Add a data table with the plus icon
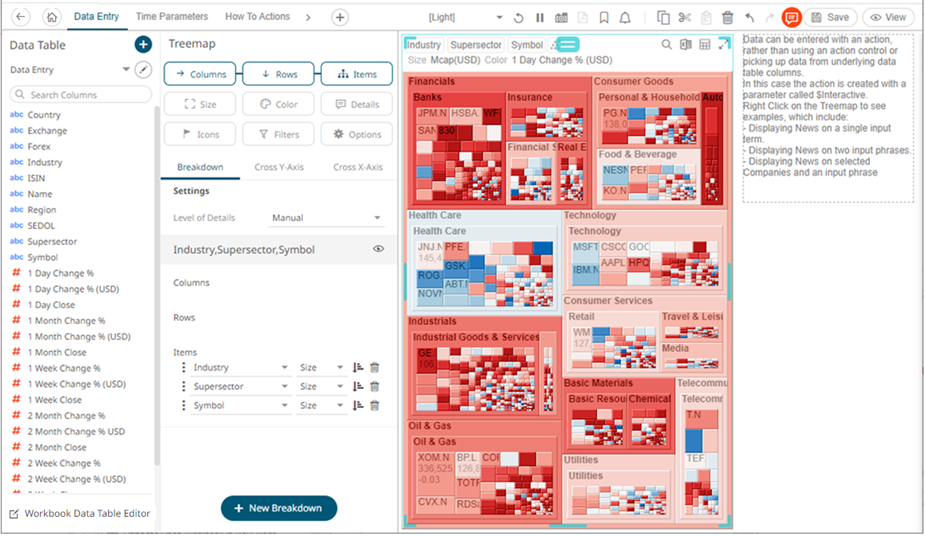925x536 pixels. 143,45
